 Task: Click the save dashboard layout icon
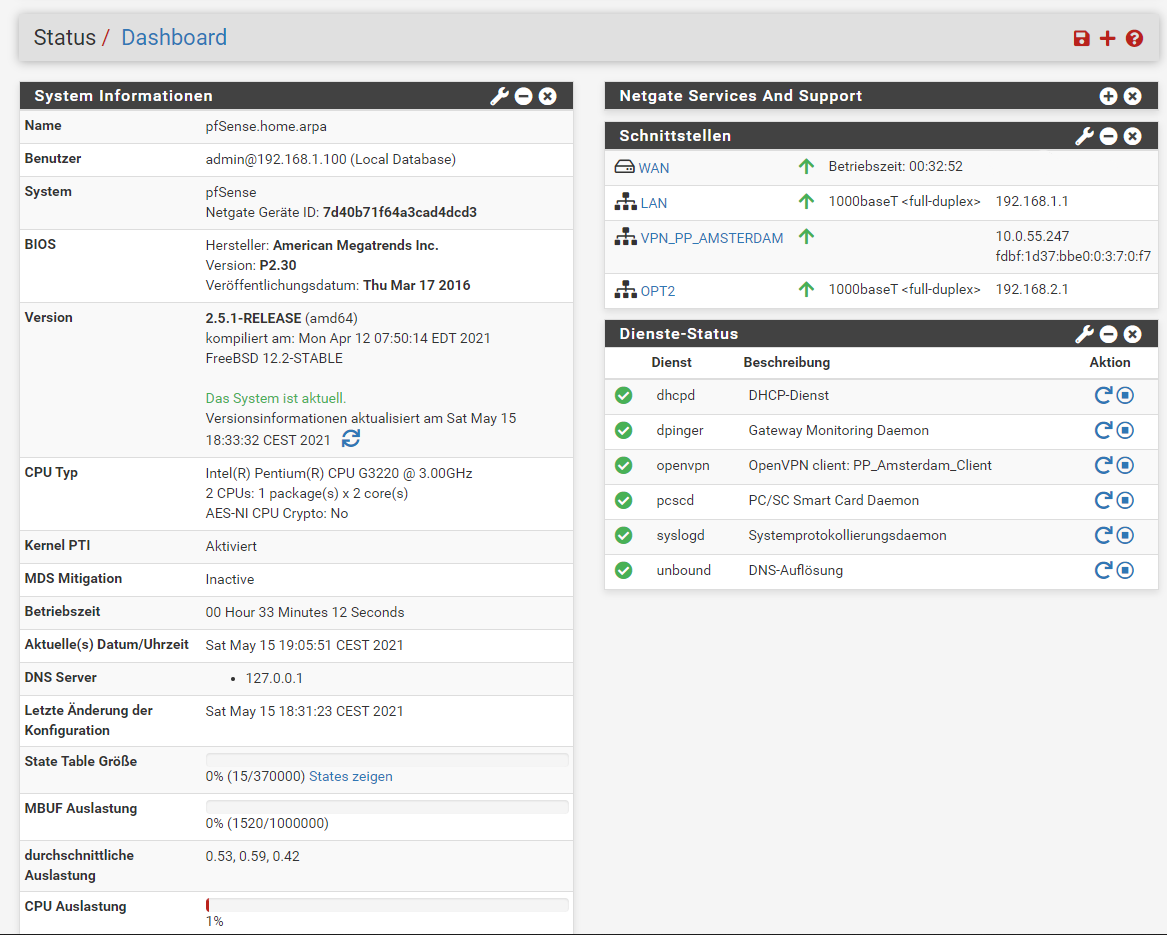1081,38
